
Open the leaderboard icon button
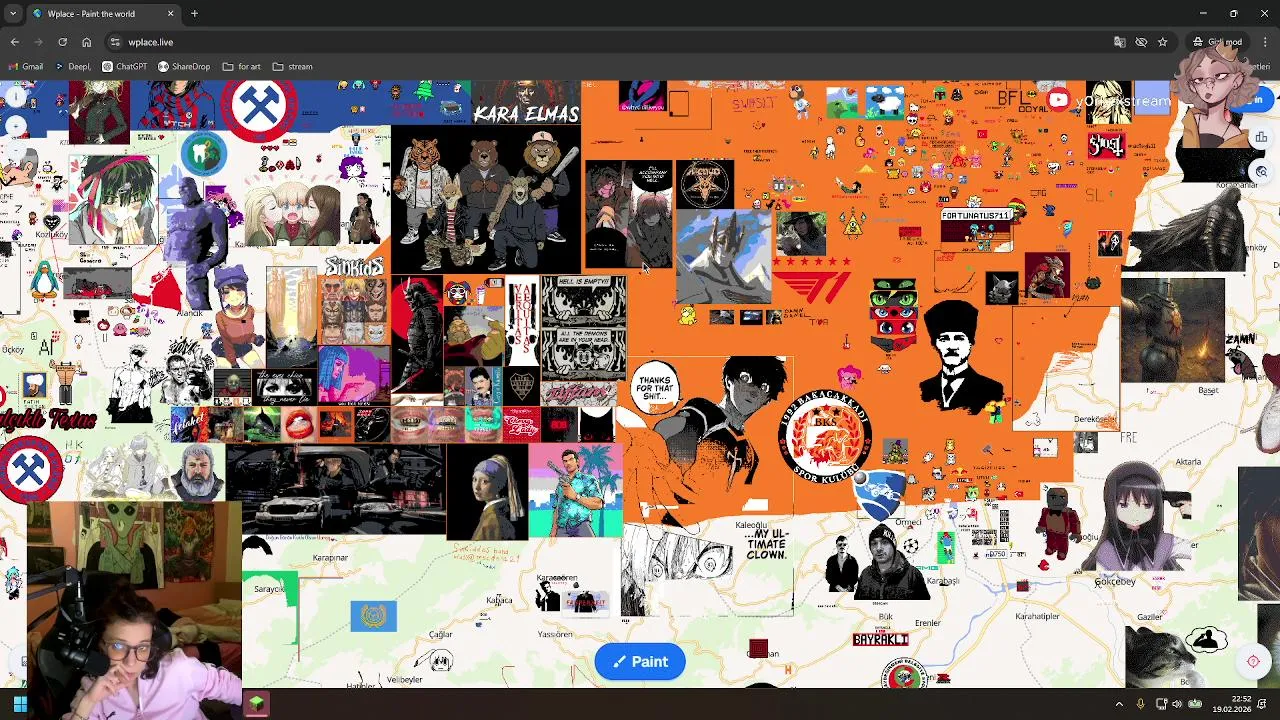click(x=1263, y=138)
